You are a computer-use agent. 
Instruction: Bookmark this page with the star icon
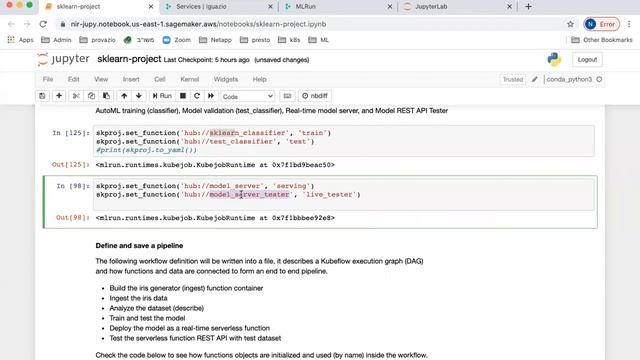pos(570,24)
